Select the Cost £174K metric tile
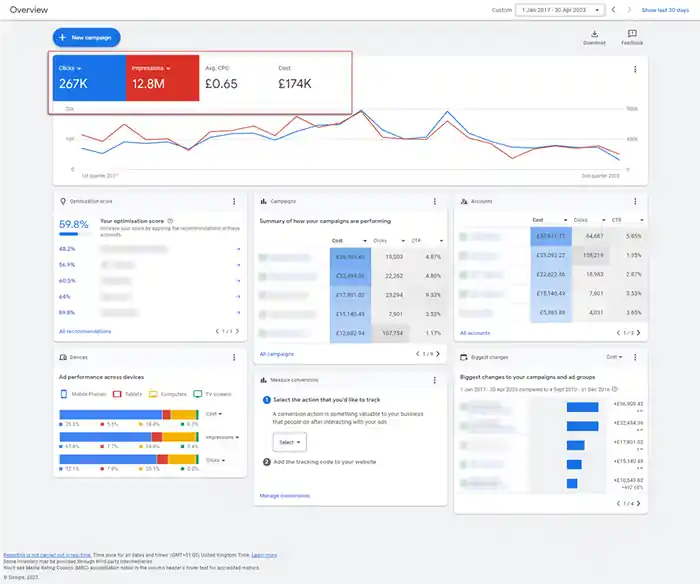 click(x=309, y=78)
